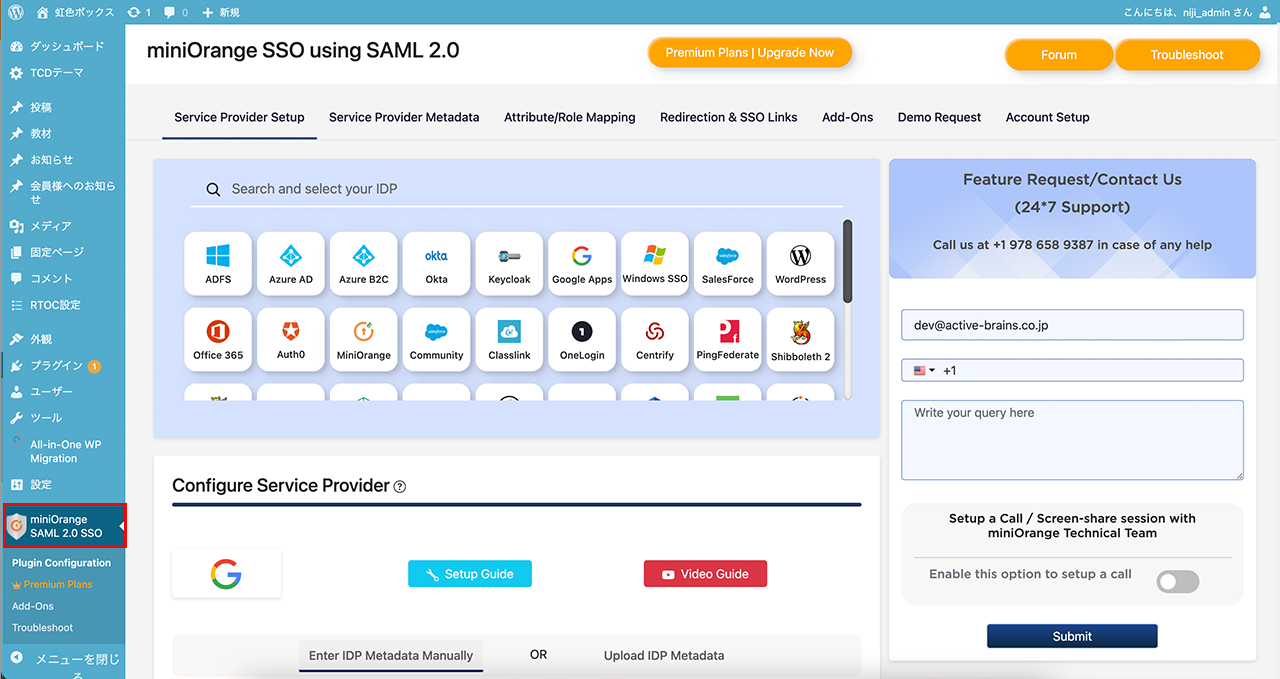
Task: Watch the Video Guide
Action: click(705, 574)
